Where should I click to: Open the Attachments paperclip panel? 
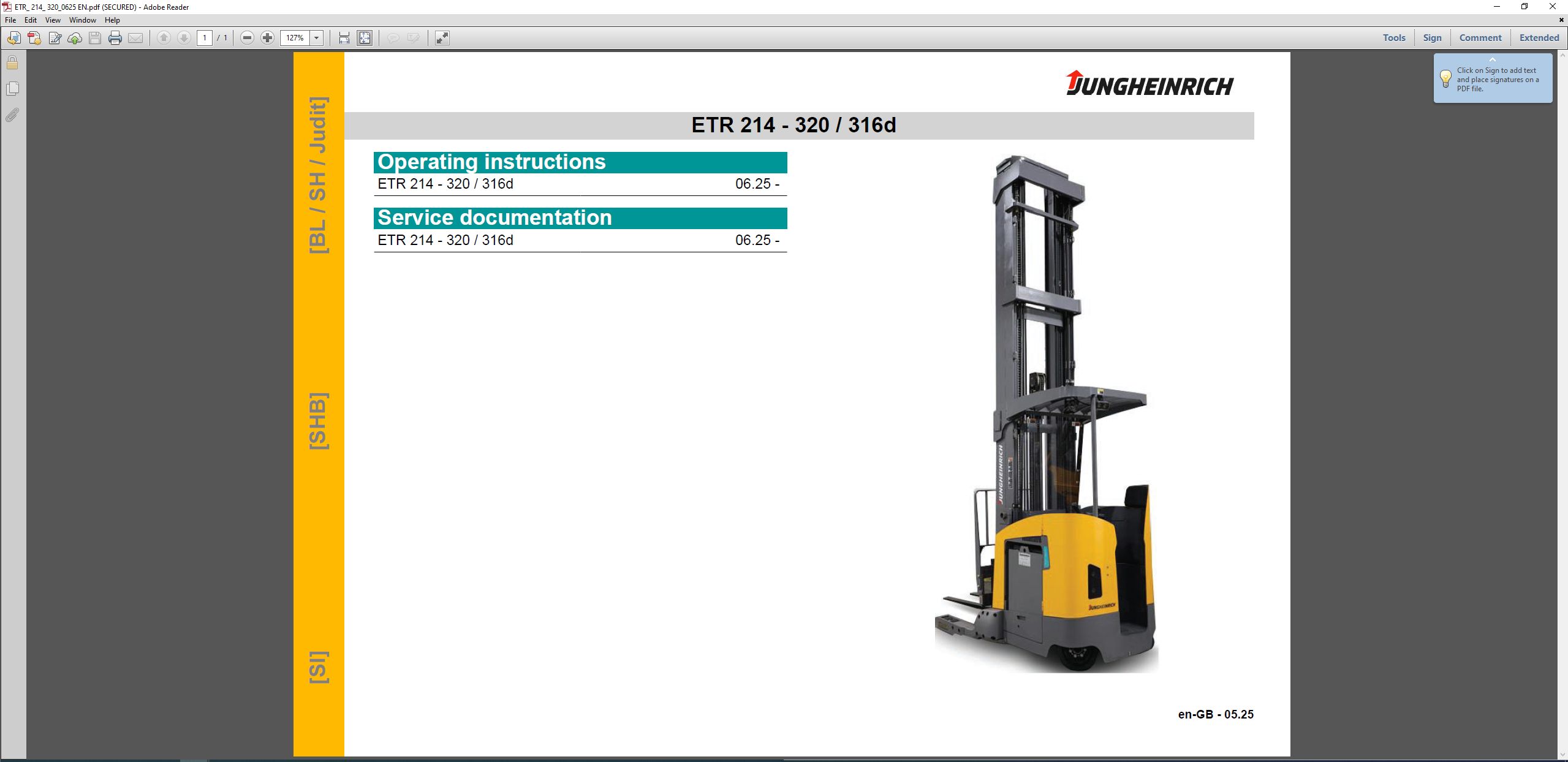12,115
